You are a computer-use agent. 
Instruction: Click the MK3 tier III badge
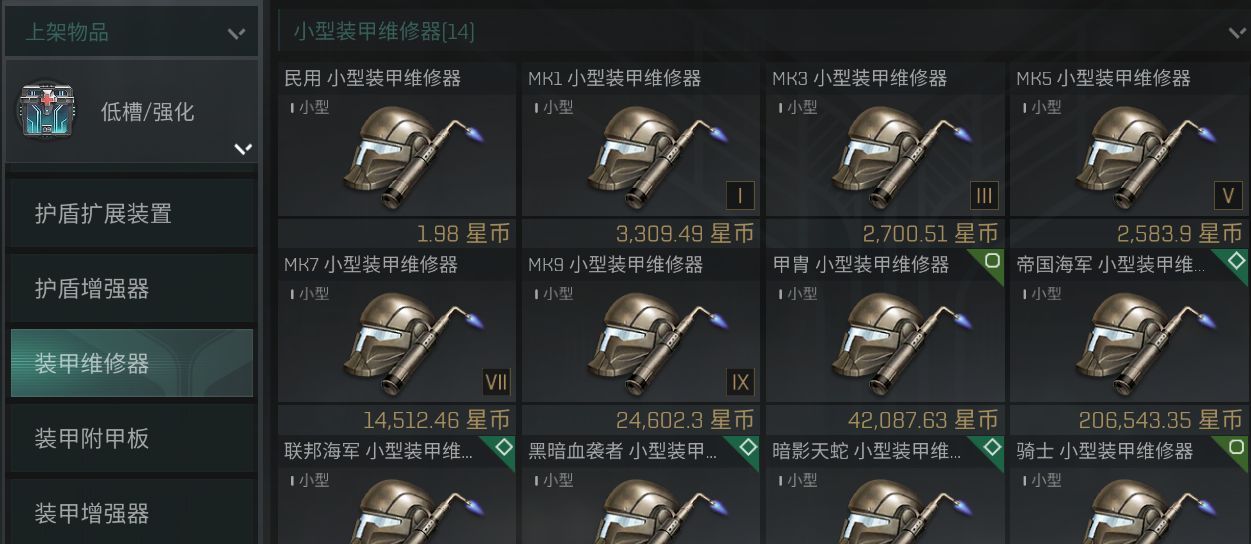point(985,195)
